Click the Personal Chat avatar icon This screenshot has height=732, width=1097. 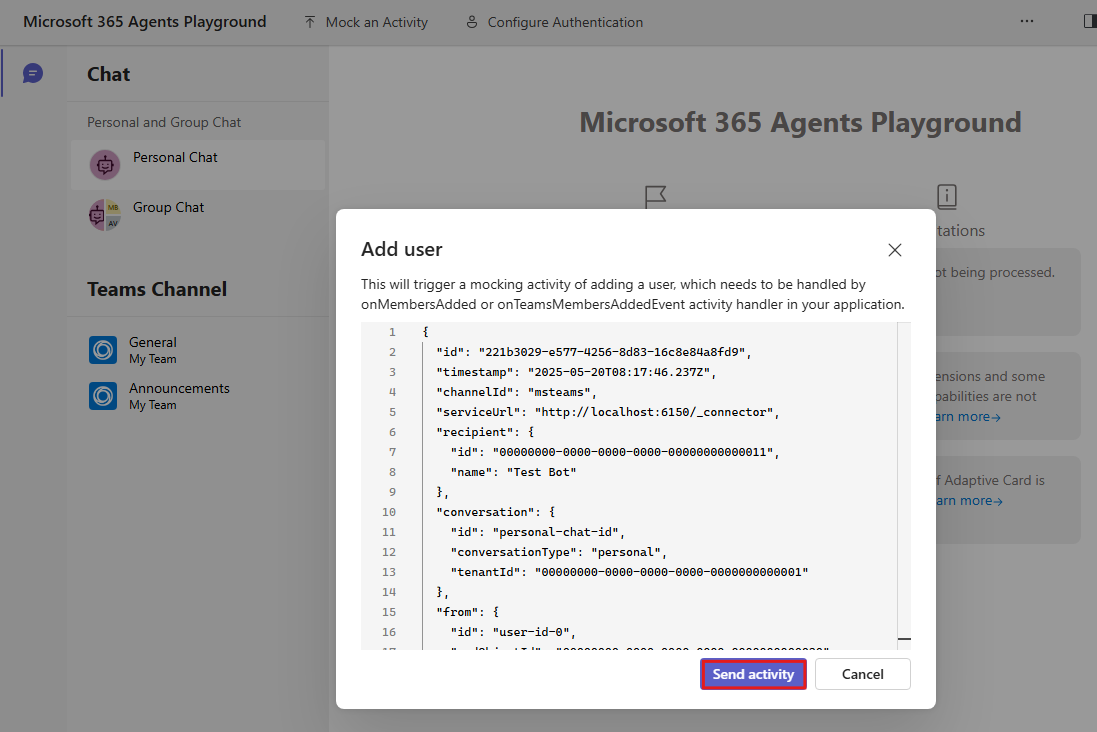tap(104, 164)
